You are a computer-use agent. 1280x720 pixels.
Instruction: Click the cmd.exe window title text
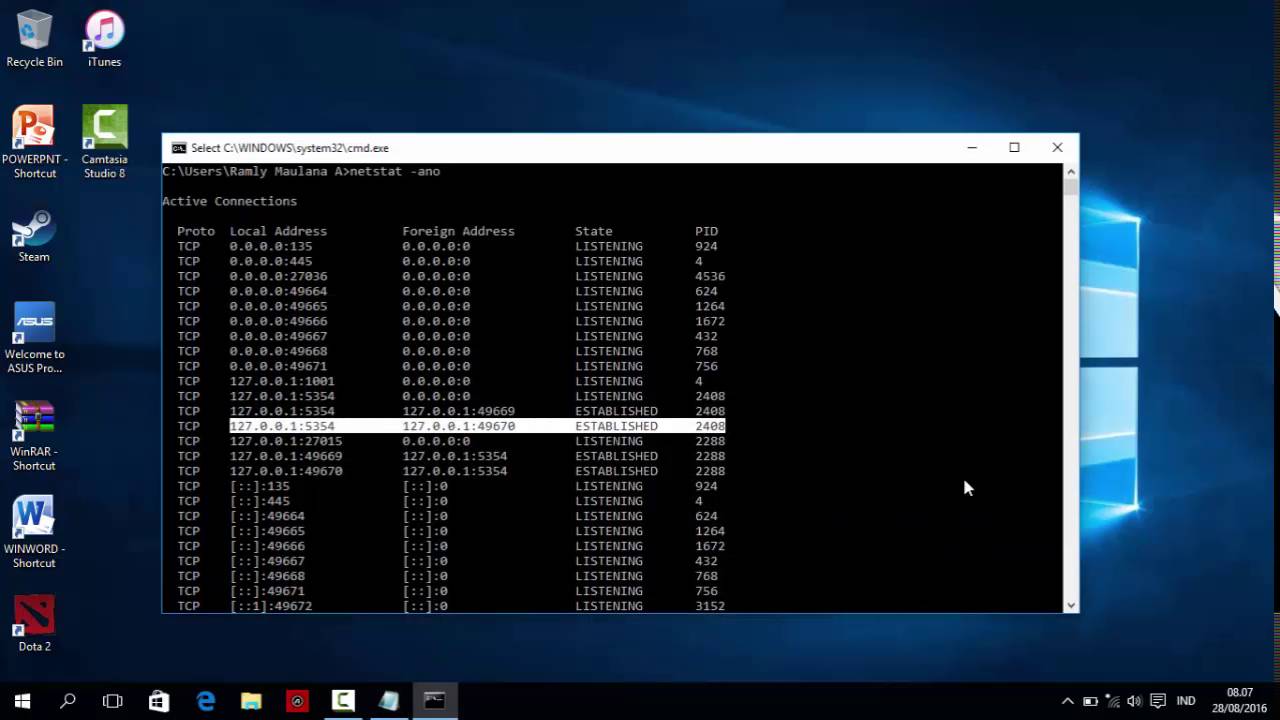tap(290, 148)
